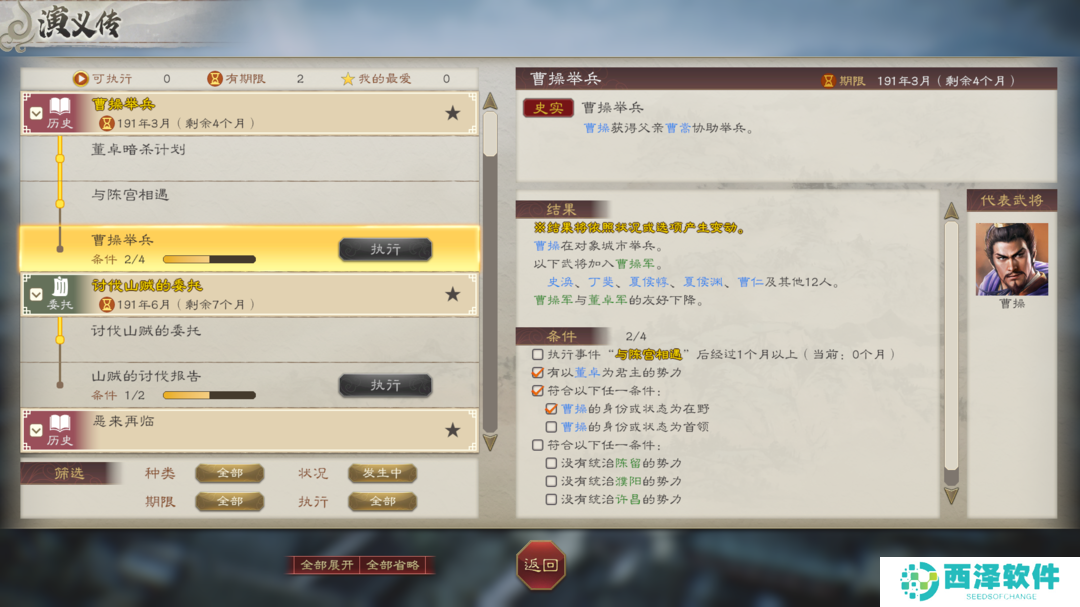Collapse the 讨伐山贼的委托 group
This screenshot has width=1080, height=607.
(37, 294)
